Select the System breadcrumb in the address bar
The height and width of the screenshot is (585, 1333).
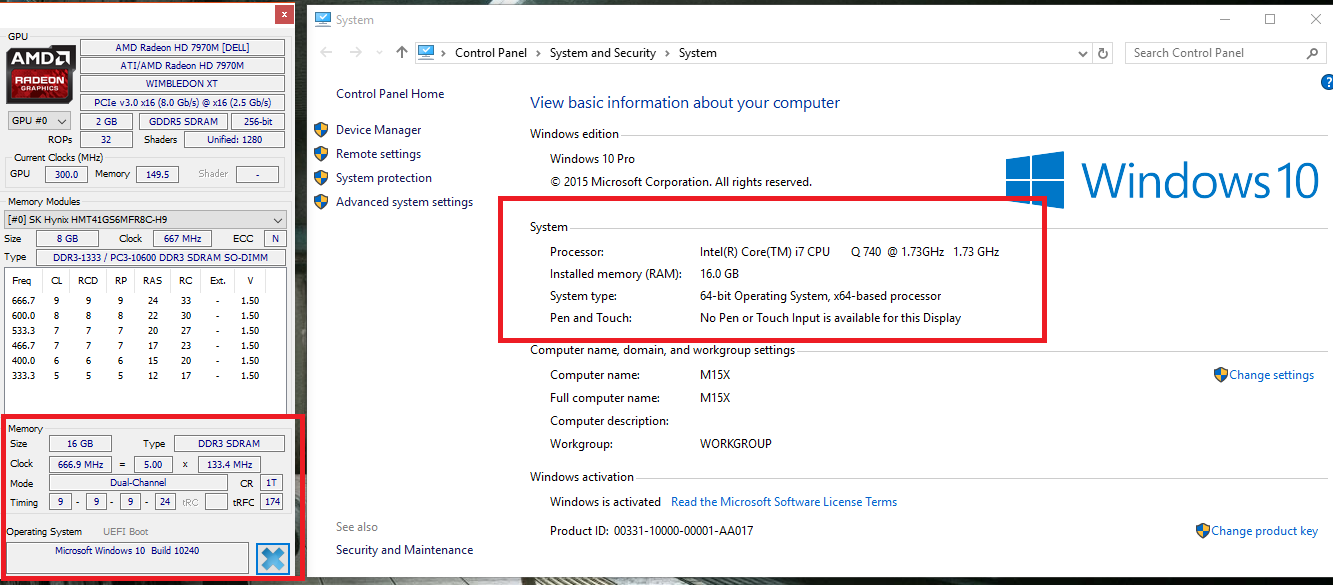[x=697, y=53]
